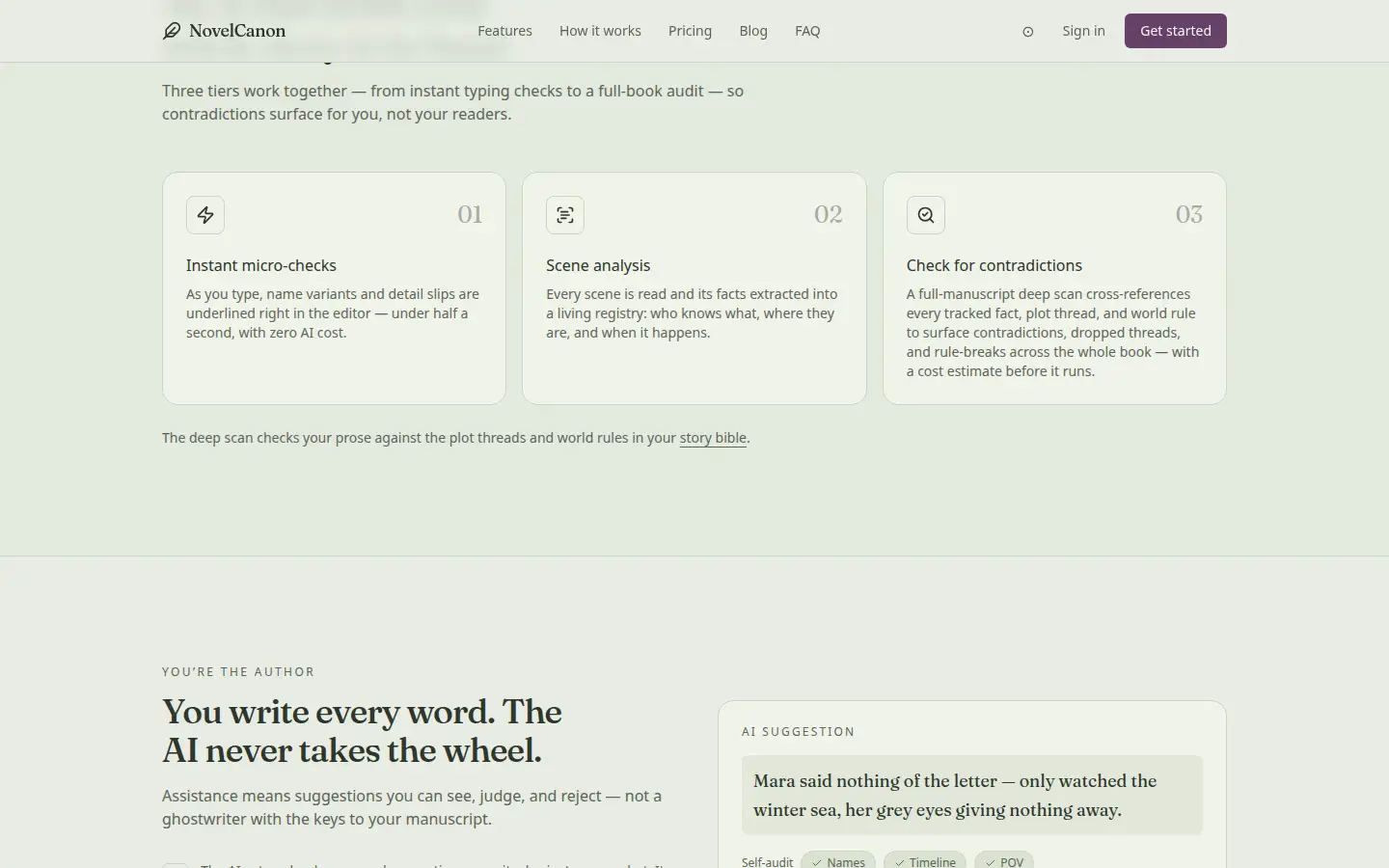Click the AI SUGGESTION label
This screenshot has width=1389, height=868.
tap(799, 732)
